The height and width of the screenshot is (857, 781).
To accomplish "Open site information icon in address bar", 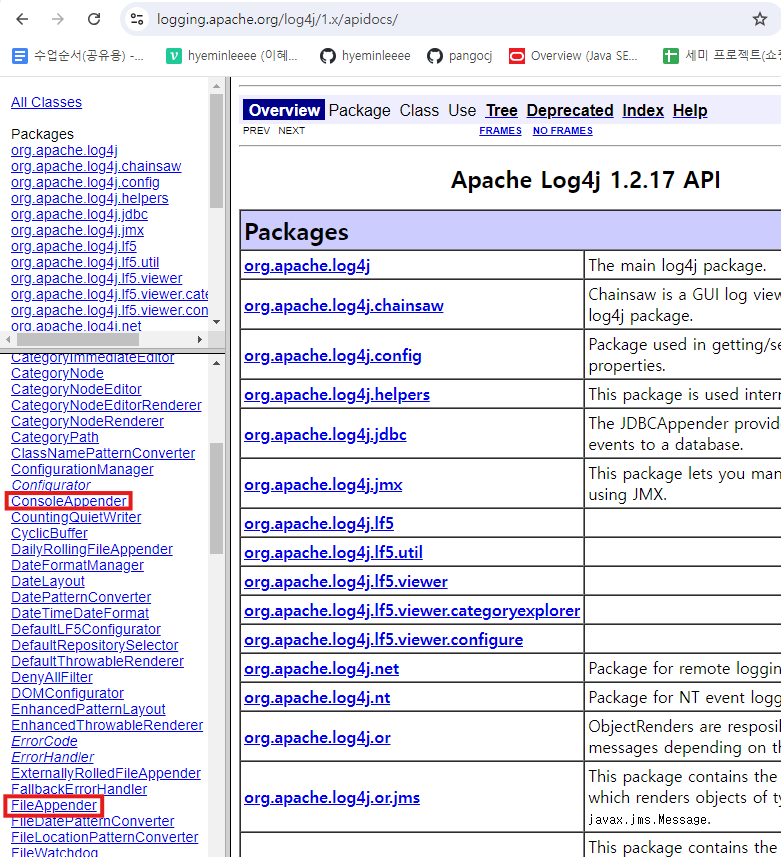I will [x=137, y=19].
